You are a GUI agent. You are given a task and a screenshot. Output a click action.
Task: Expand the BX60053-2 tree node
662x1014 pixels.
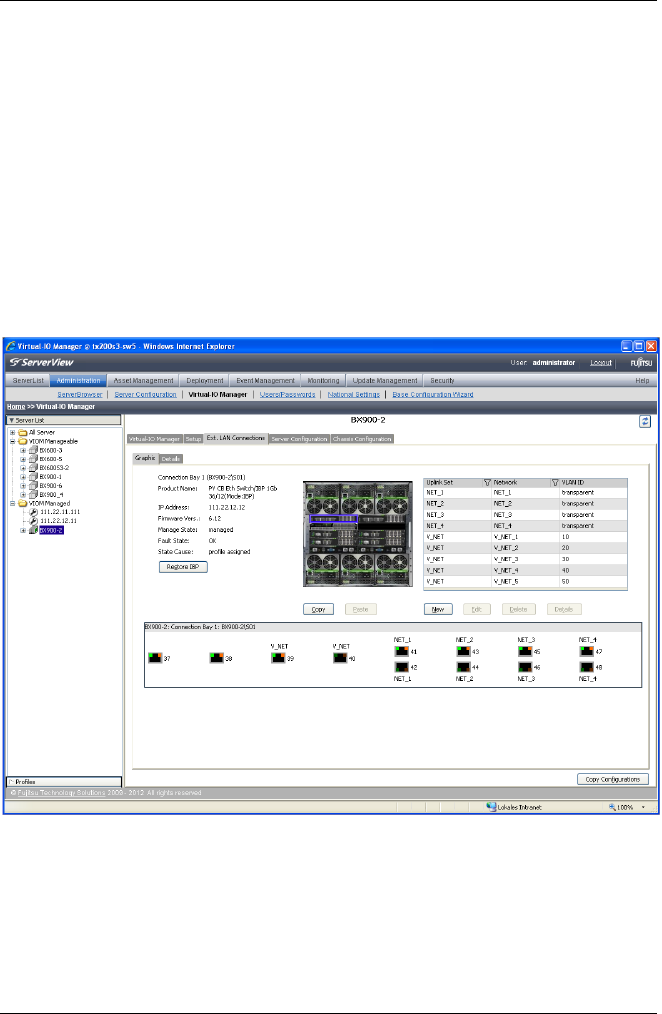coord(23,468)
